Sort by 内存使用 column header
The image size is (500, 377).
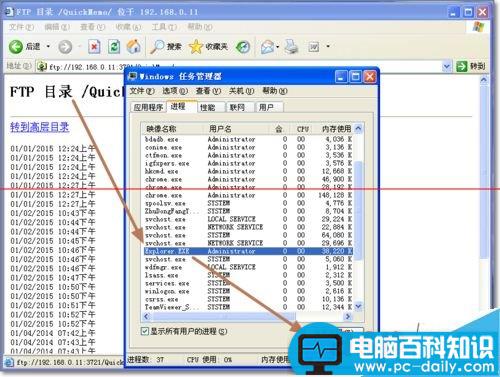point(333,129)
